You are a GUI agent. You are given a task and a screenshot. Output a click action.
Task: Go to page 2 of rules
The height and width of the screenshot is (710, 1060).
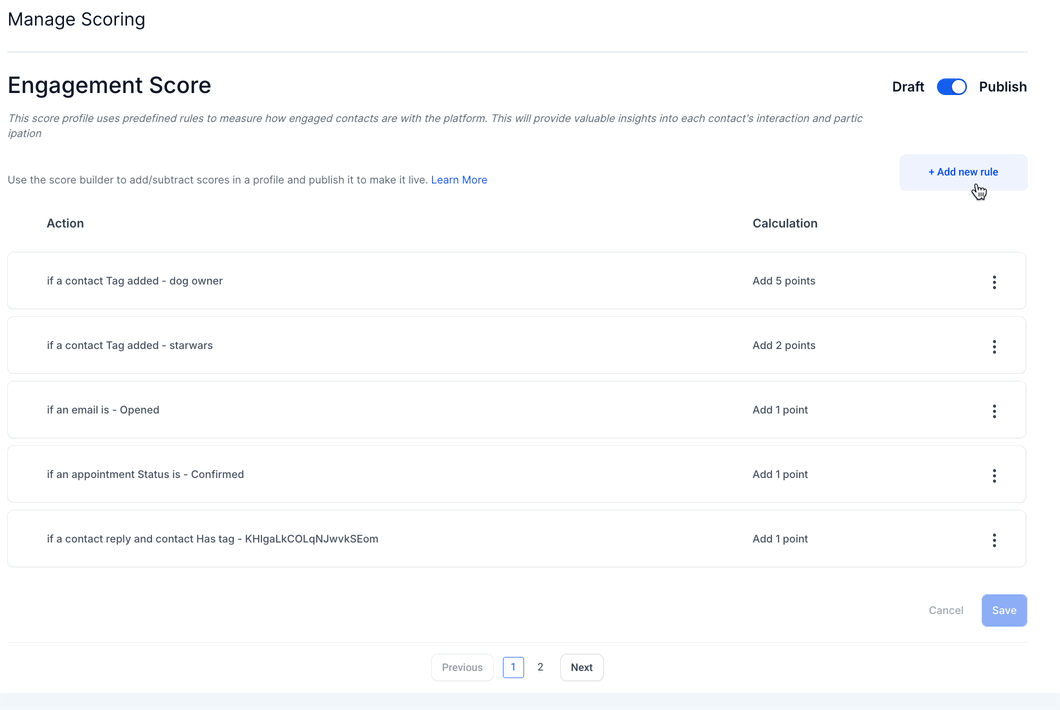tap(540, 667)
